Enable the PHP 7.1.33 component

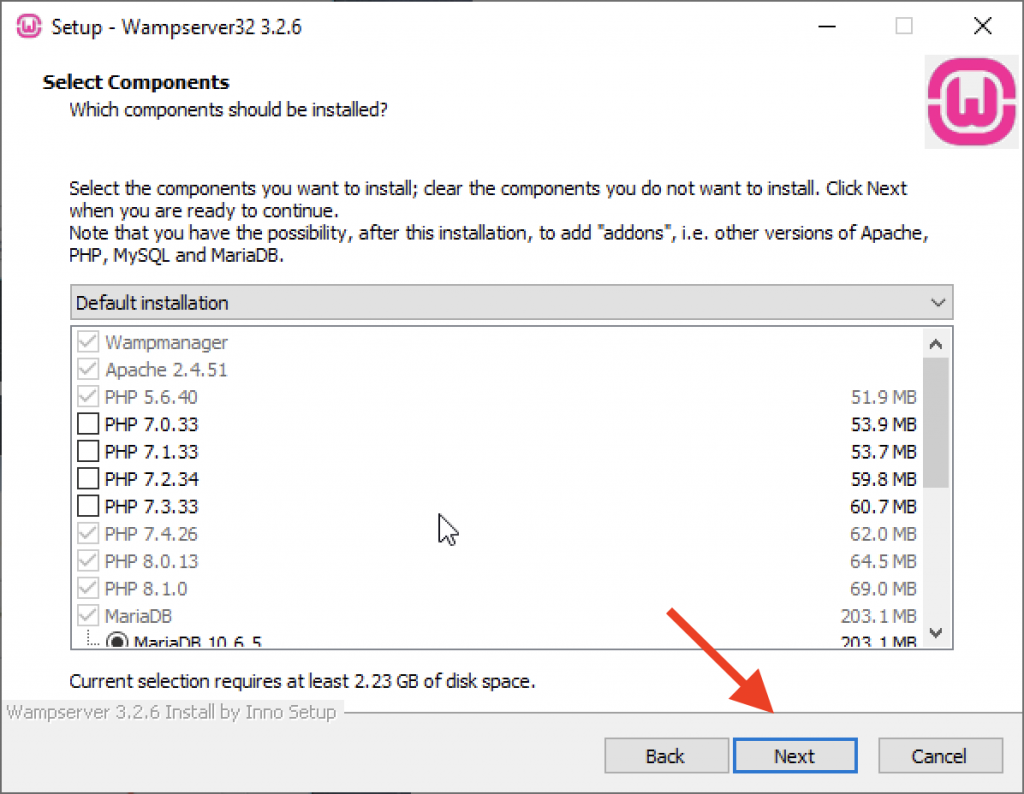[88, 451]
